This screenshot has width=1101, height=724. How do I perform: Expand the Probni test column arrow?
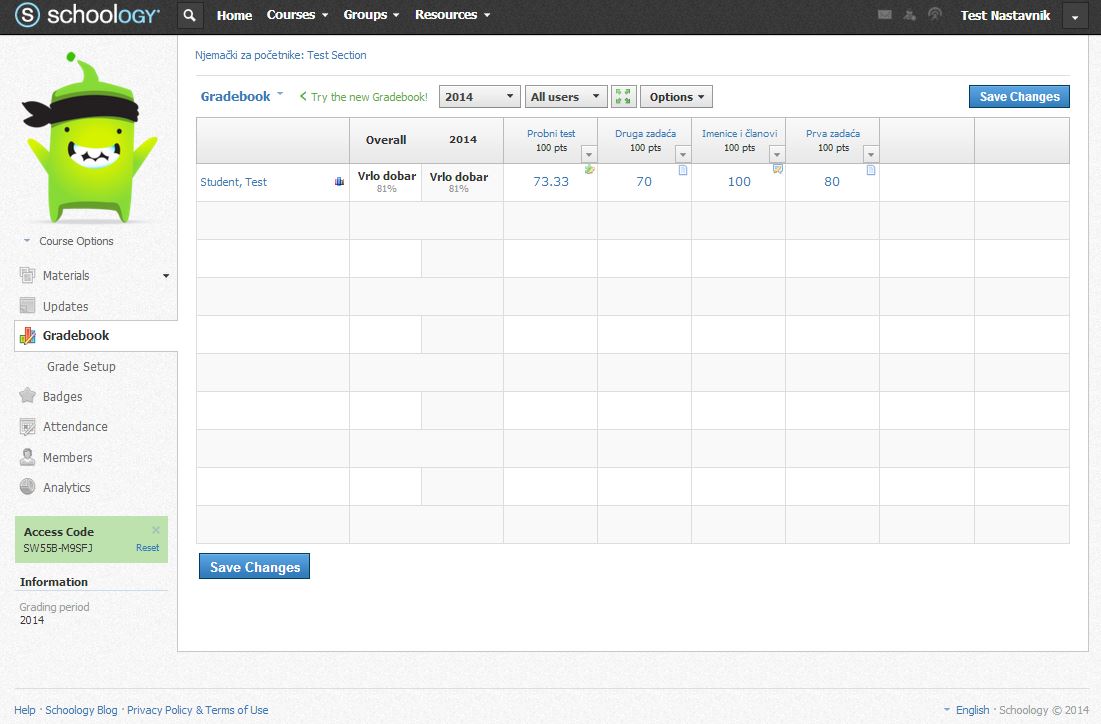click(588, 154)
